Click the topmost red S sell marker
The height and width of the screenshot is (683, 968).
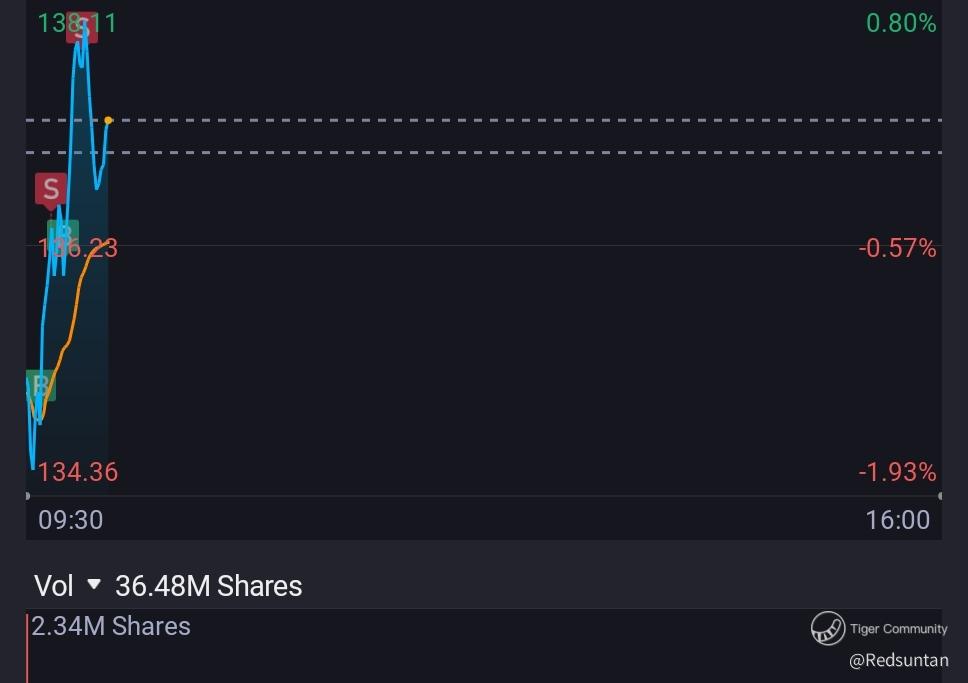(x=82, y=28)
